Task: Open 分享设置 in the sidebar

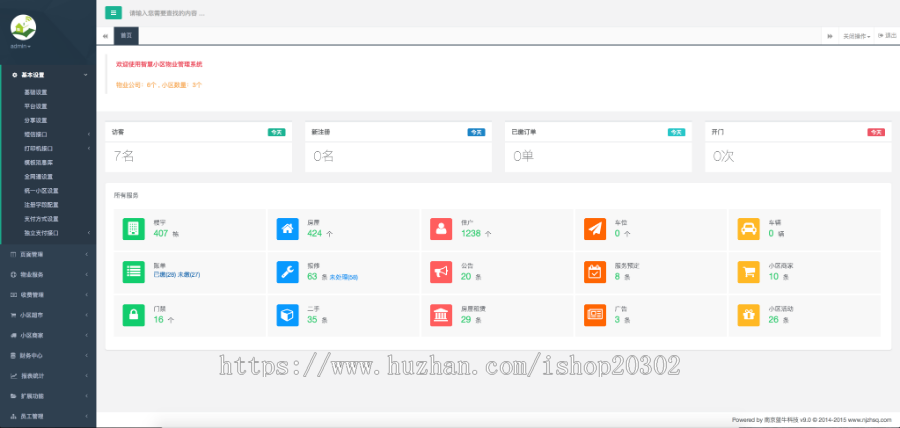Action: pos(36,120)
